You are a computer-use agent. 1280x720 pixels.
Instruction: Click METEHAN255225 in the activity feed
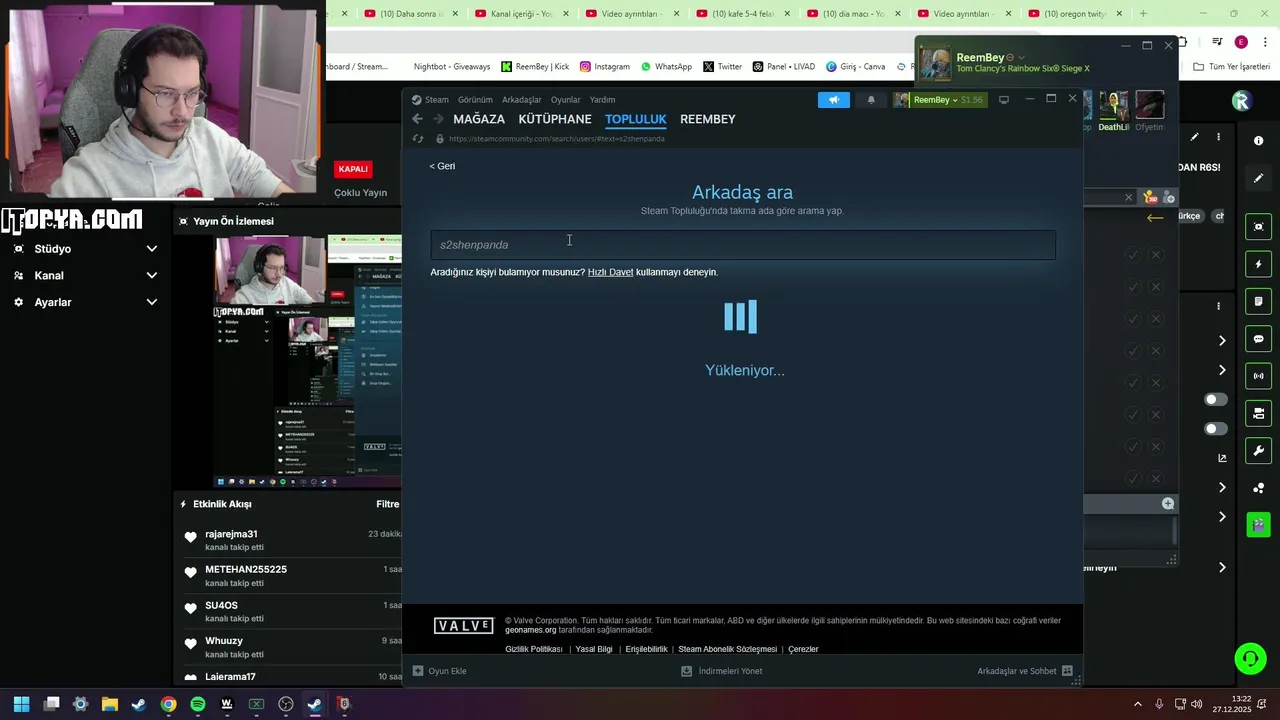(246, 569)
